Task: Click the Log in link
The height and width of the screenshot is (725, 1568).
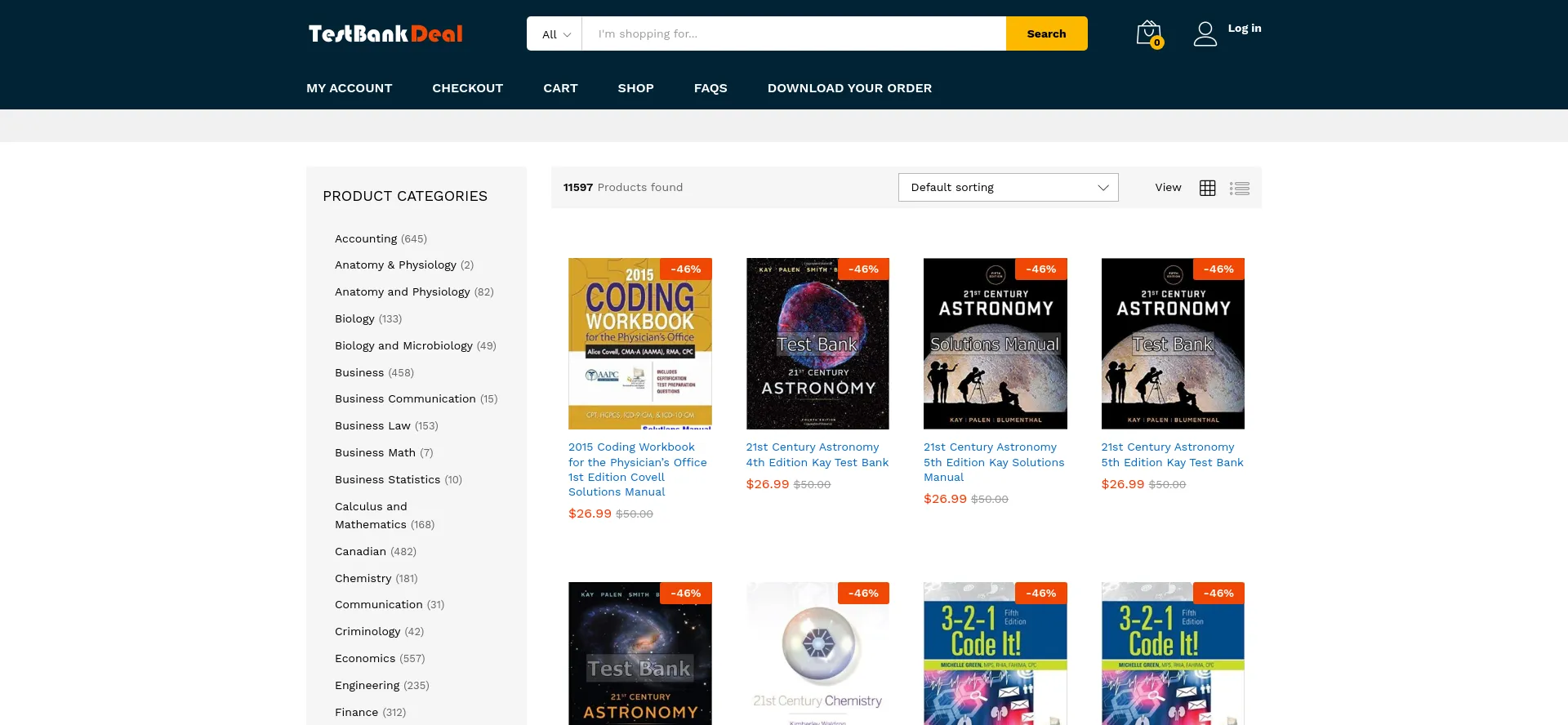Action: [1244, 29]
